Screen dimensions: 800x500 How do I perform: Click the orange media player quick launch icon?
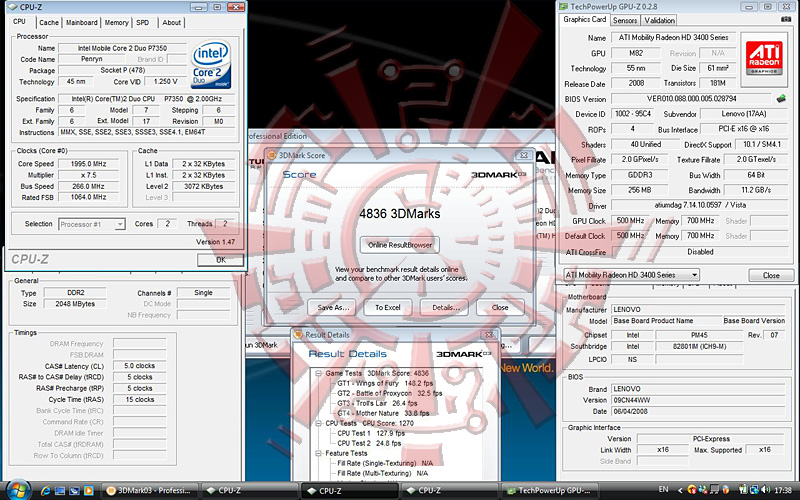point(88,491)
